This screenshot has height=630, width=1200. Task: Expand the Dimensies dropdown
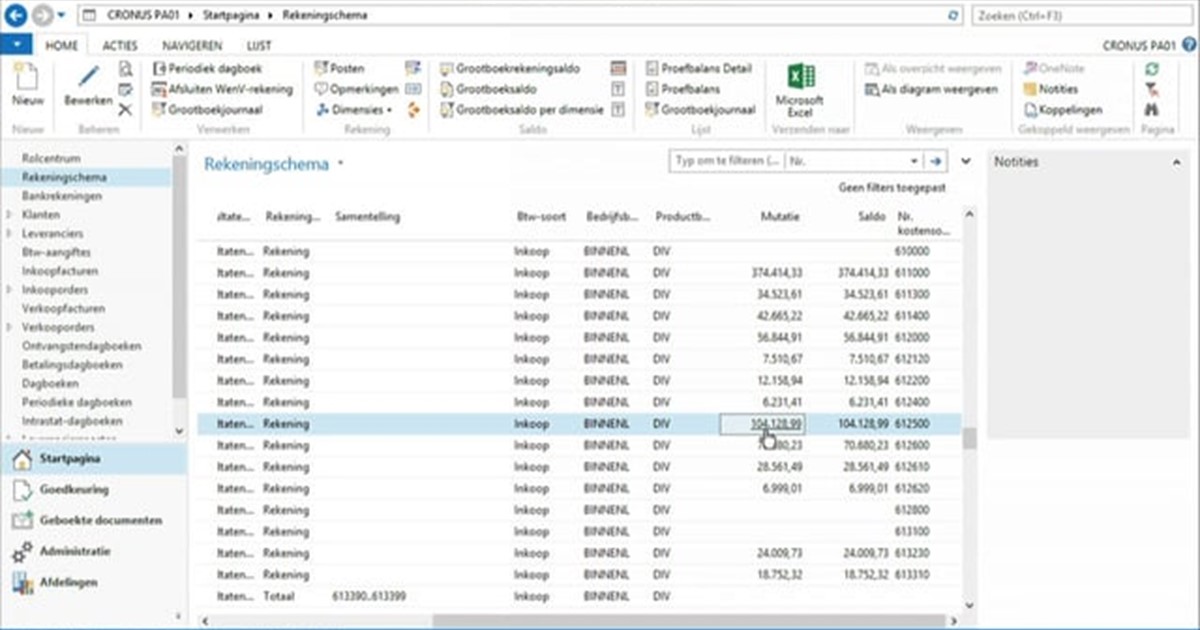[x=389, y=110]
